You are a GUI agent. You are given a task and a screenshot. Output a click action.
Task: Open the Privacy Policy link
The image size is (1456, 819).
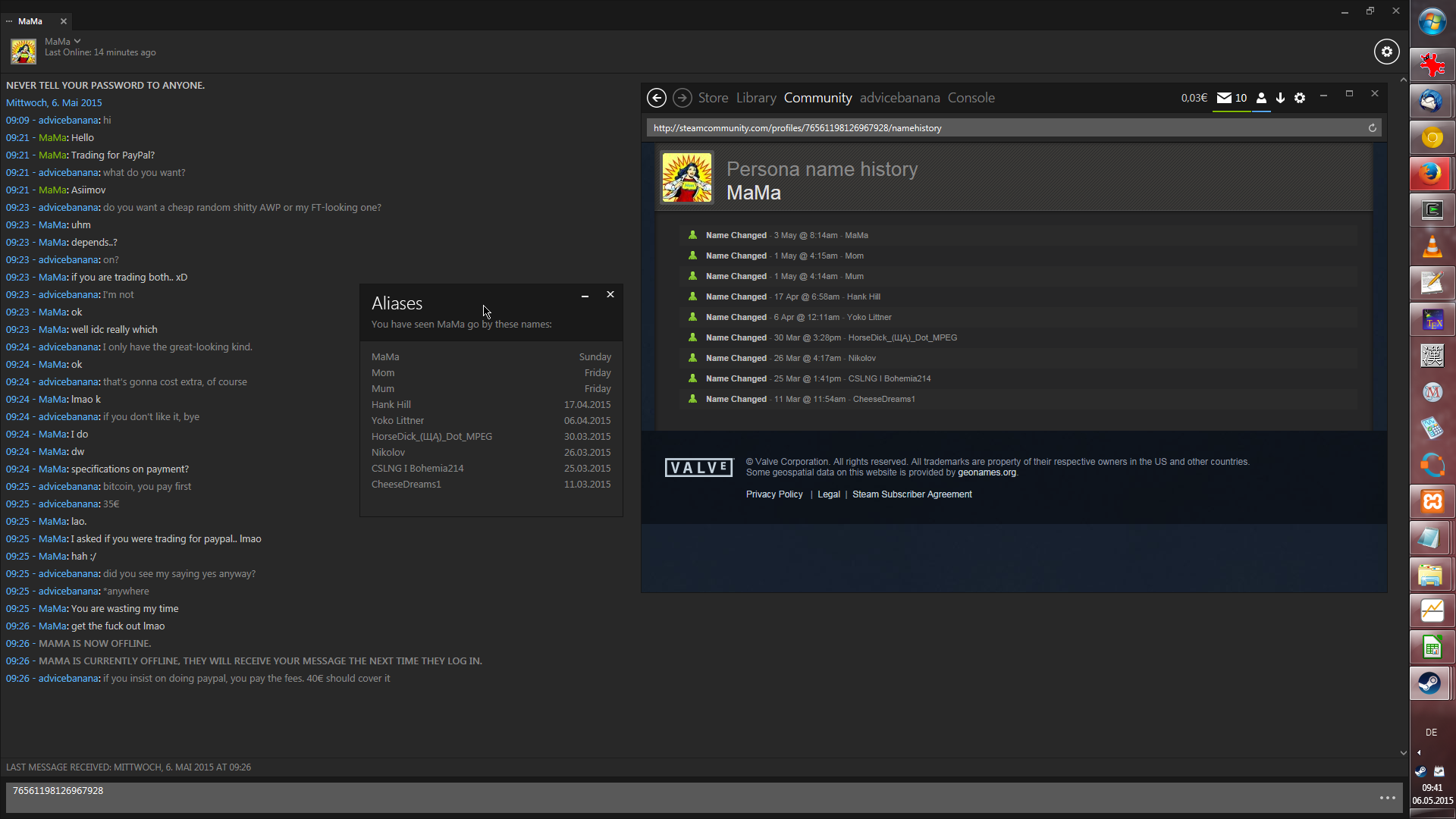773,494
